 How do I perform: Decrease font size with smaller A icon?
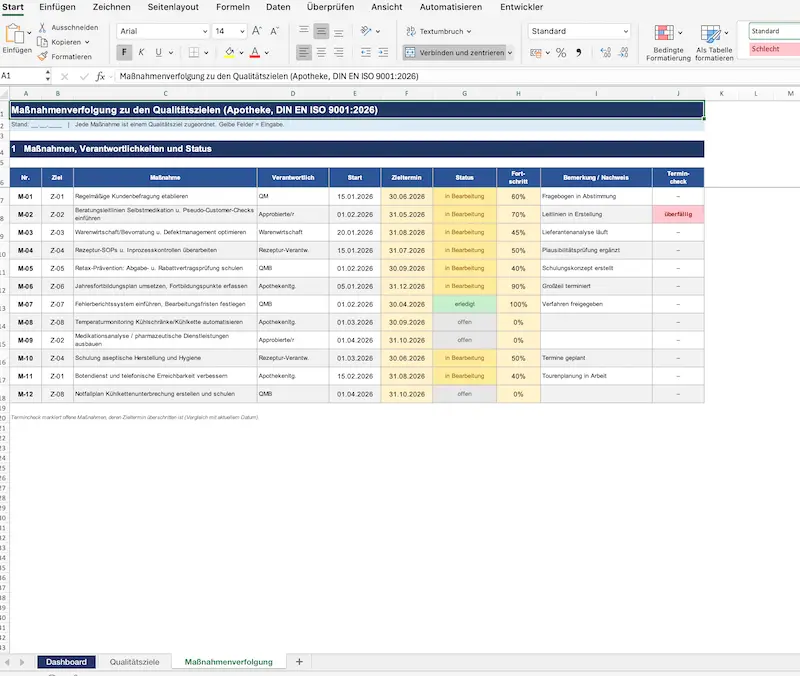click(x=274, y=31)
